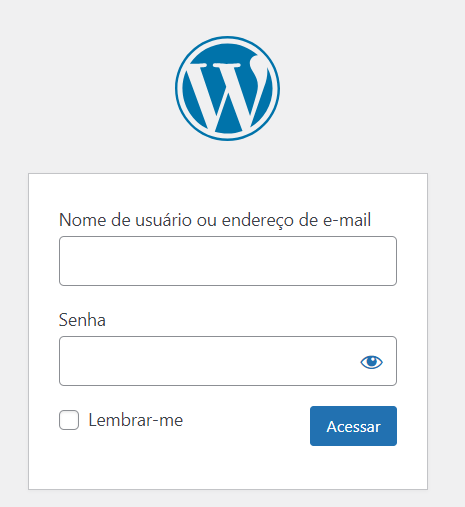Click the "Lembrar-me" text label

136,420
